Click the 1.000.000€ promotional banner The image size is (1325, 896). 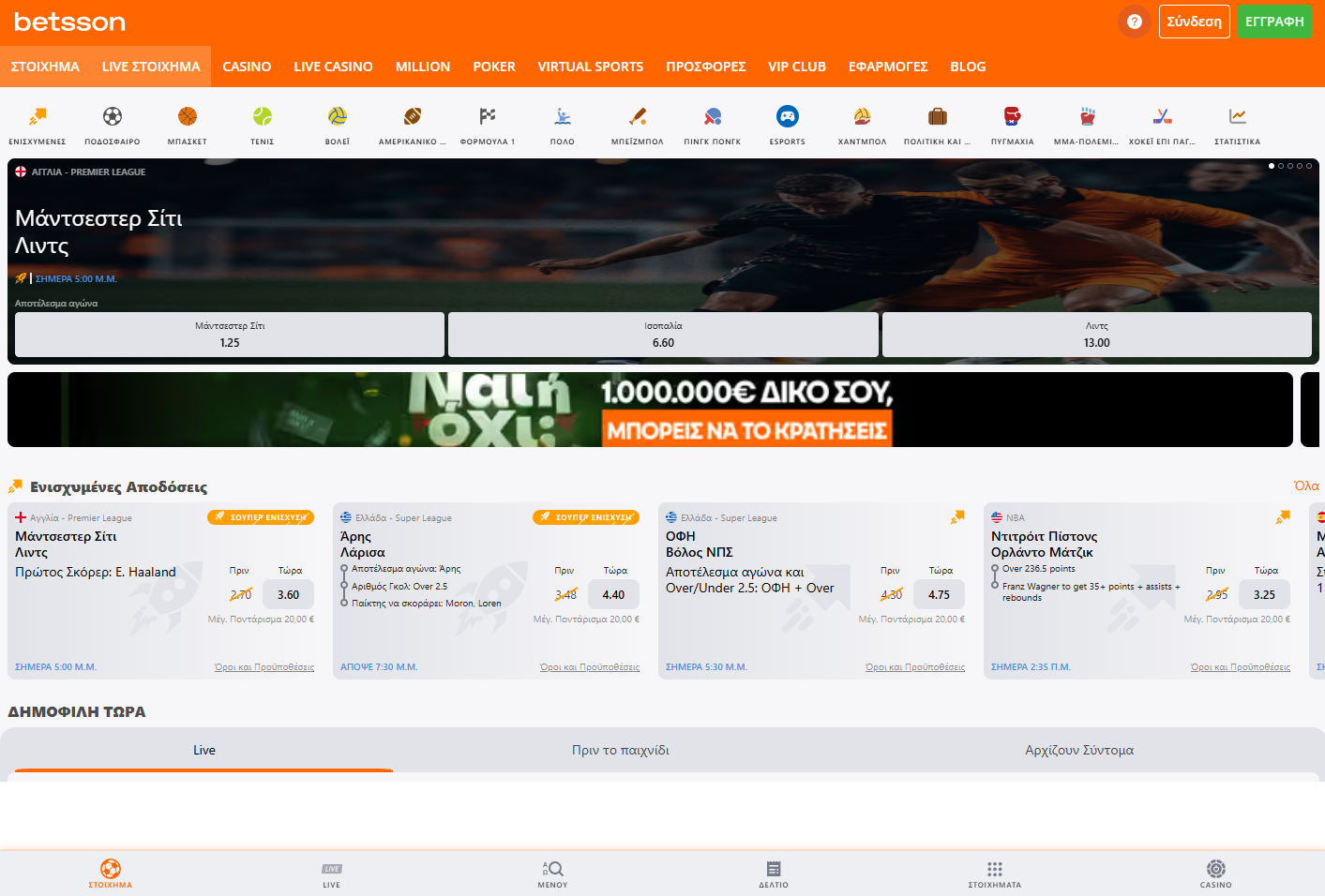(x=650, y=410)
